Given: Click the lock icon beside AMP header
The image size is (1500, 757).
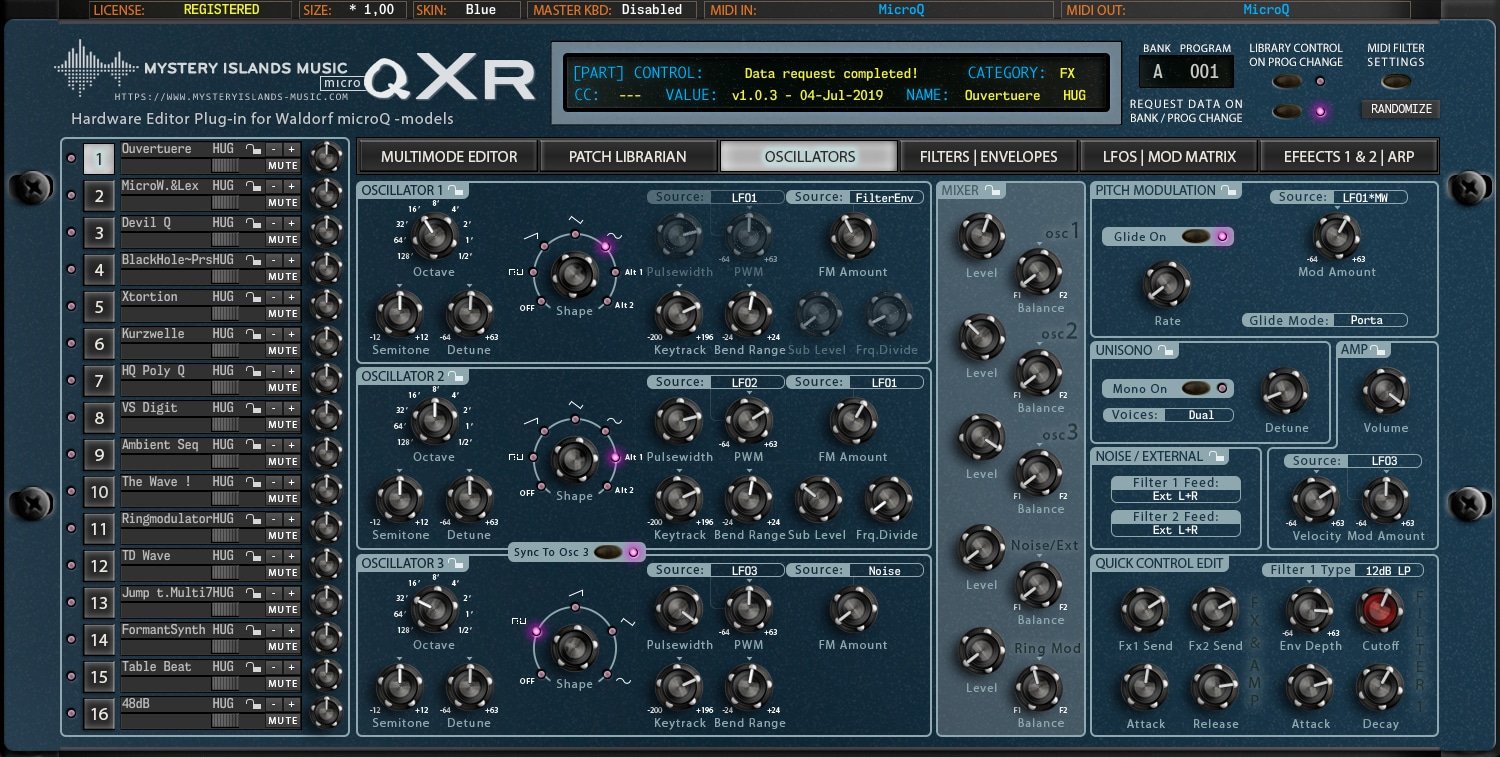Looking at the screenshot, I should pos(1380,350).
